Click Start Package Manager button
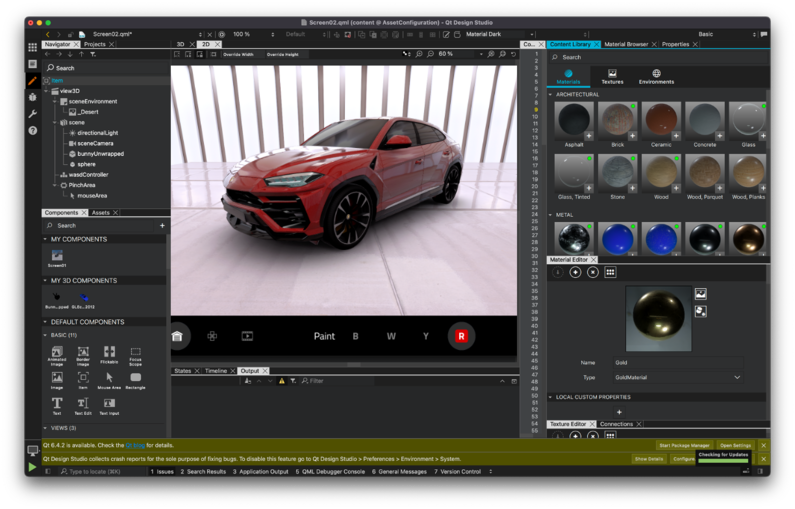Viewport: 795px width, 509px height. [683, 446]
